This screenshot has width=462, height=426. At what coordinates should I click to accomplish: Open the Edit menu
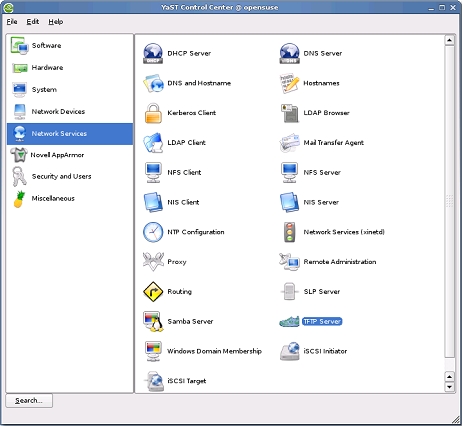point(33,22)
